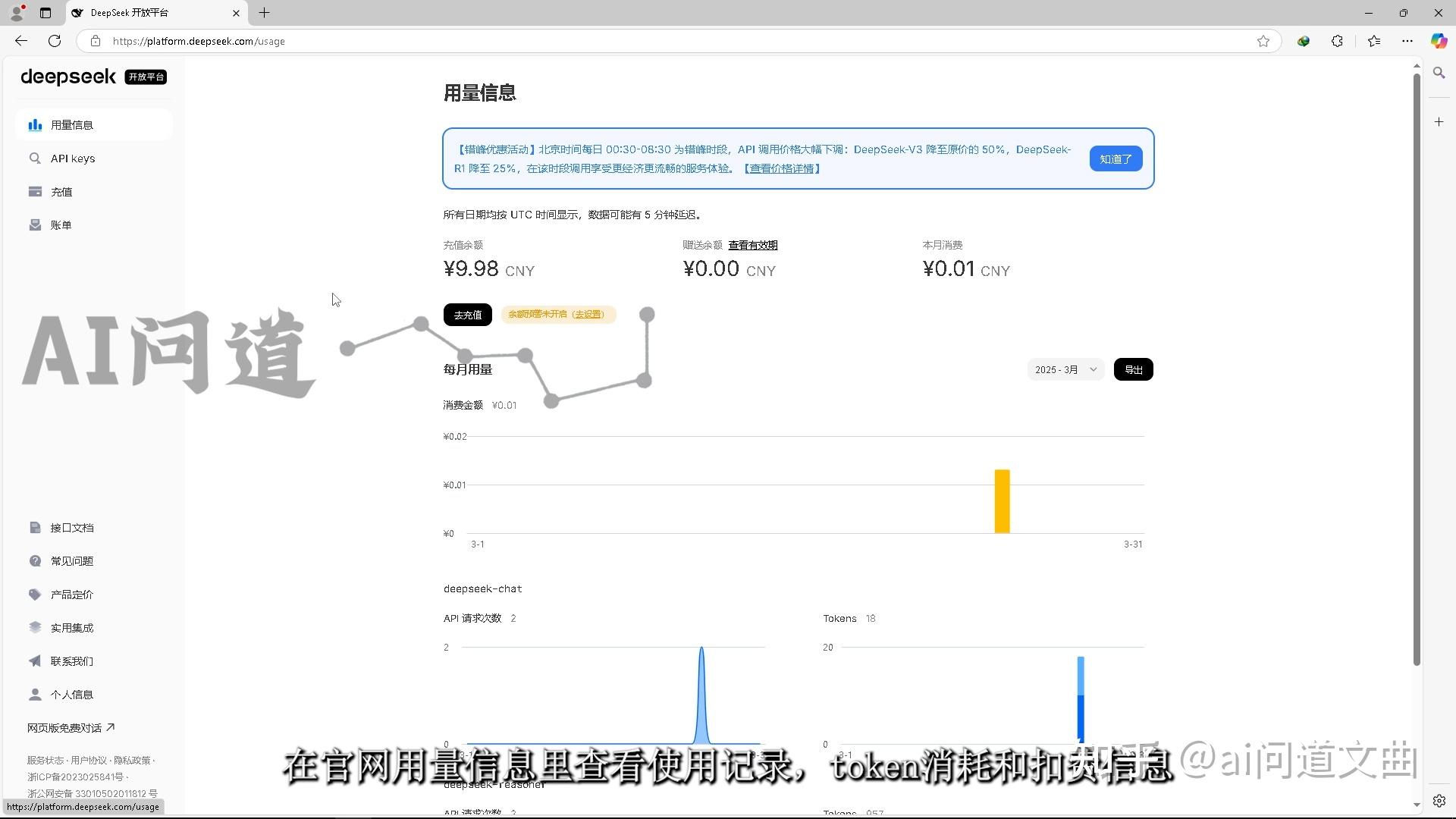Open the 2025-3月 month selector dropdown
1456x819 pixels.
click(x=1065, y=369)
